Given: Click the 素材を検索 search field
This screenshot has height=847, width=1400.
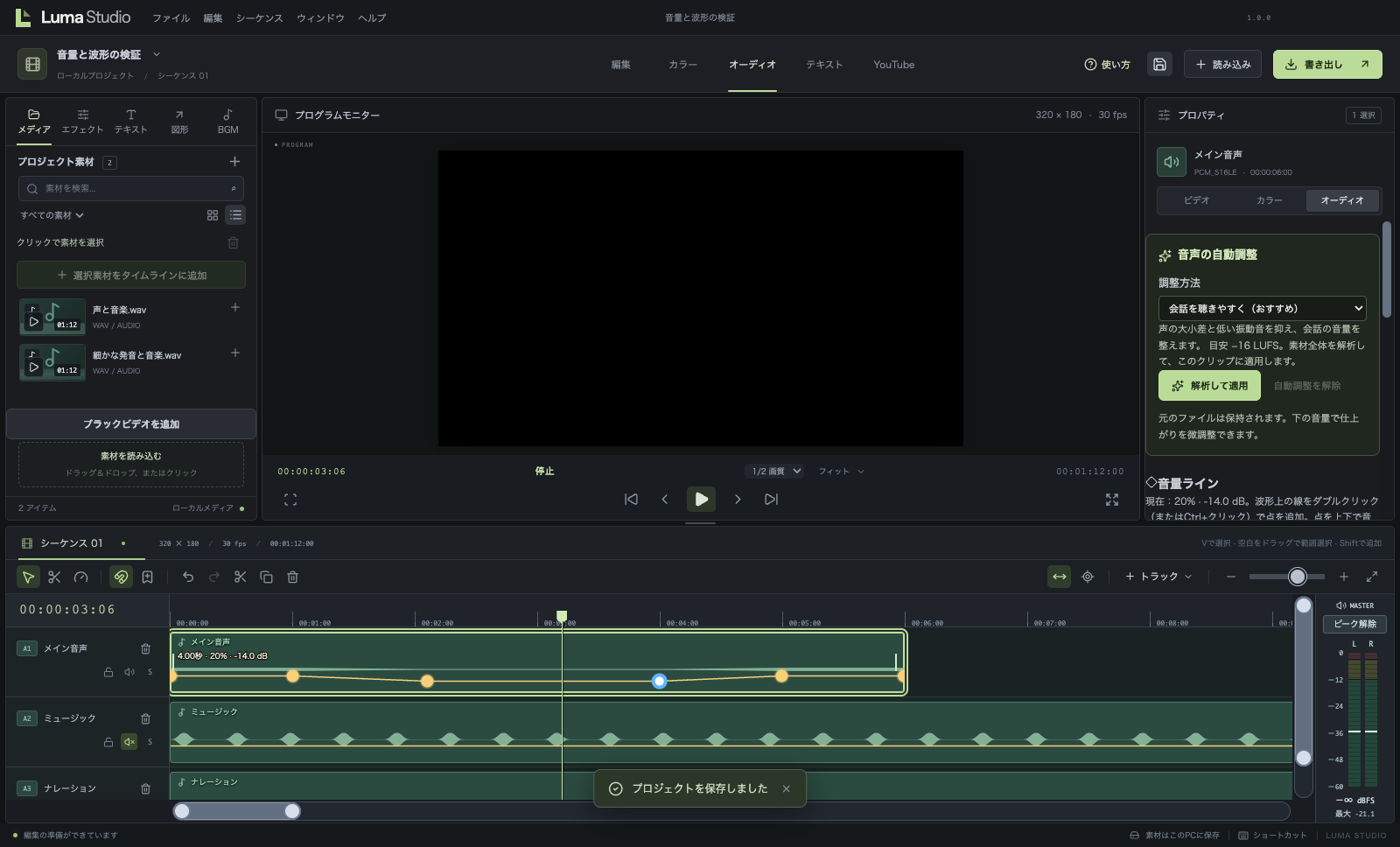Looking at the screenshot, I should click(x=131, y=188).
